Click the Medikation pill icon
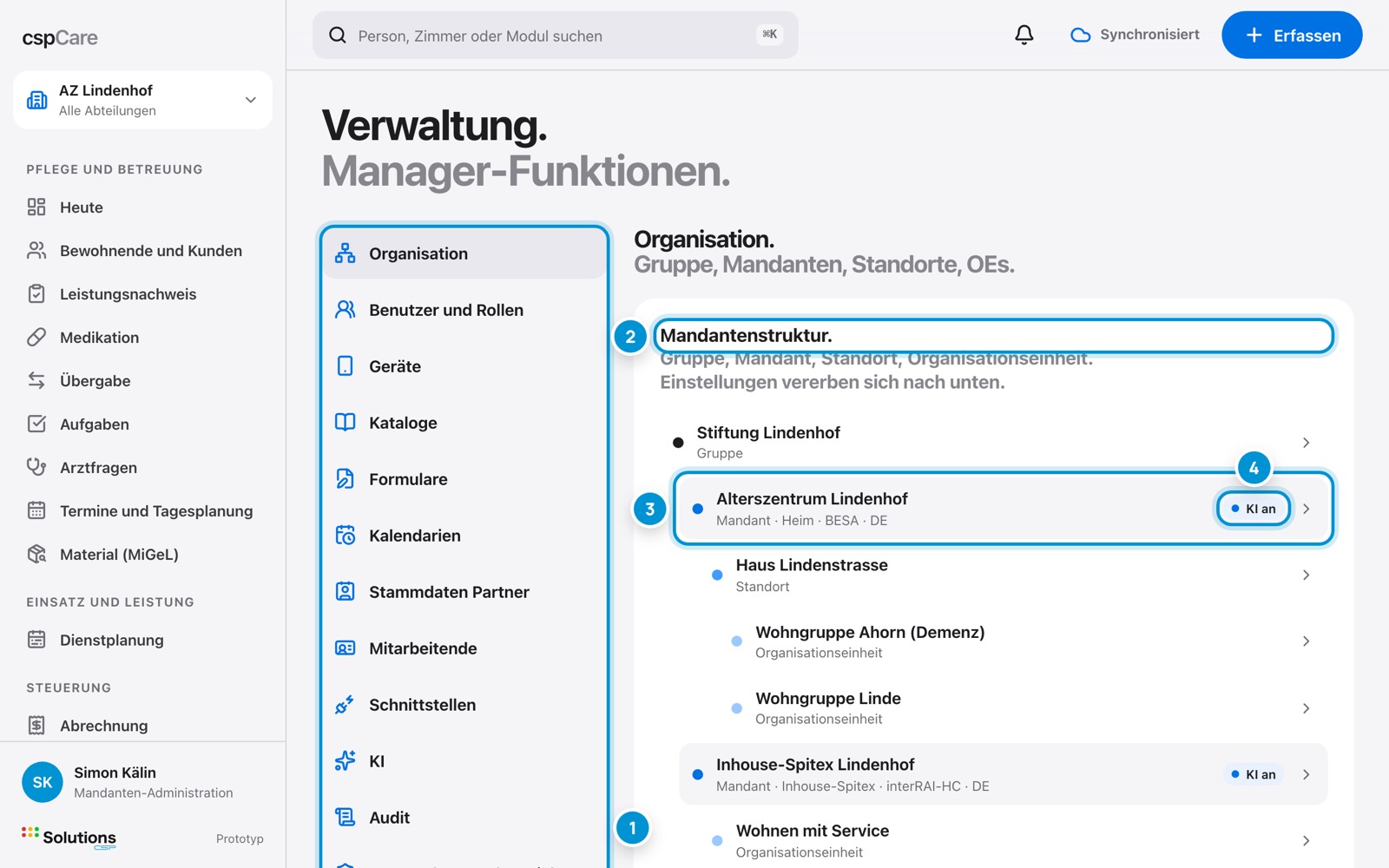The width and height of the screenshot is (1389, 868). point(36,337)
